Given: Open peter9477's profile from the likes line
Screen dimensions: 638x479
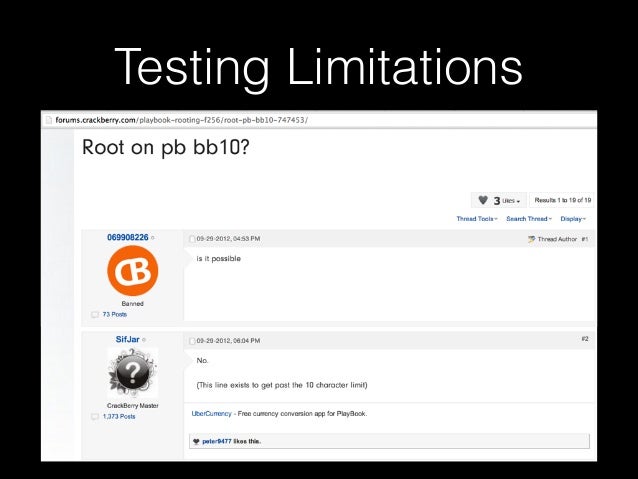Looking at the screenshot, I should coord(217,442).
